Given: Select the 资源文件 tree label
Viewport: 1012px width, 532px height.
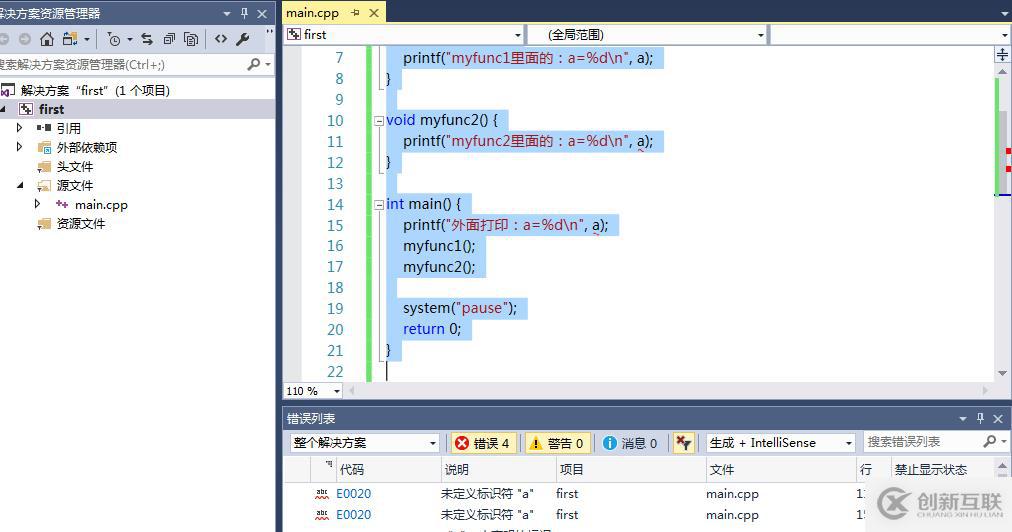Looking at the screenshot, I should 81,223.
